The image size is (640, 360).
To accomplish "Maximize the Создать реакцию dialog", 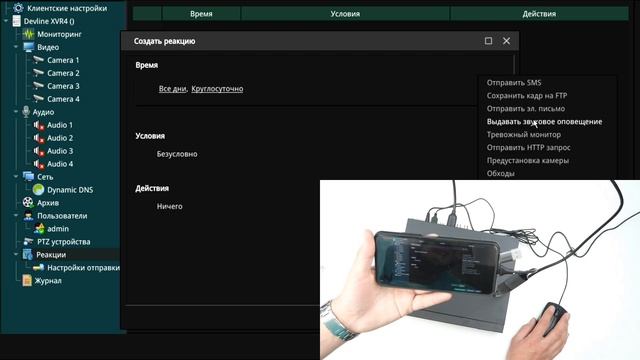I will point(488,41).
